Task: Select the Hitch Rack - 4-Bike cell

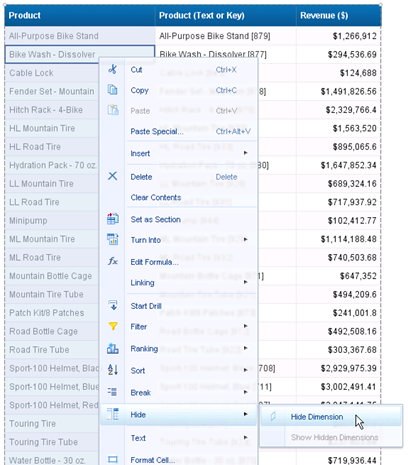Action: [x=52, y=110]
